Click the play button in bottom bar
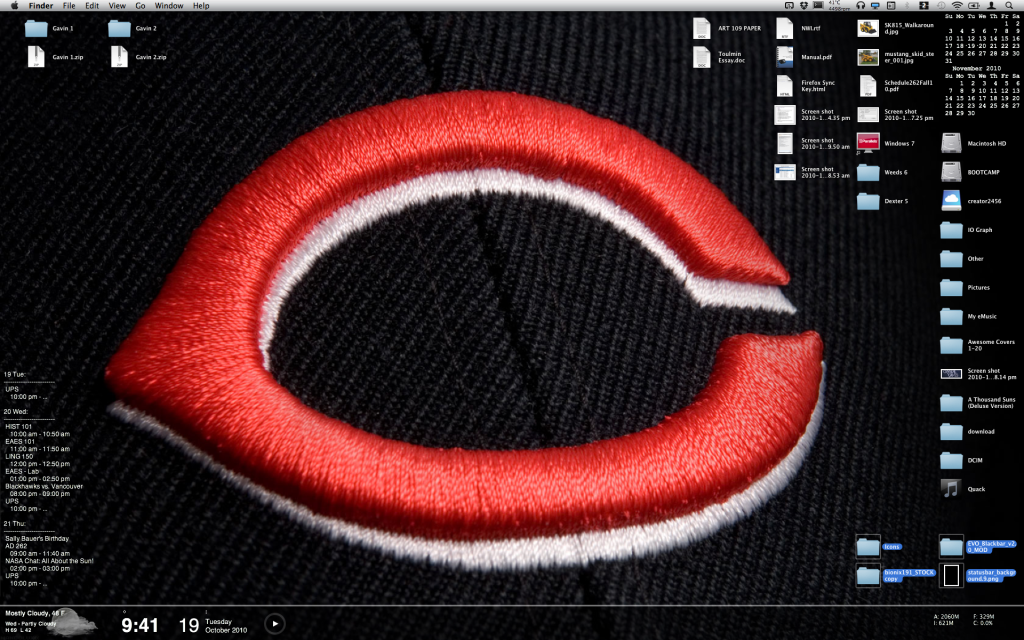 click(x=275, y=624)
